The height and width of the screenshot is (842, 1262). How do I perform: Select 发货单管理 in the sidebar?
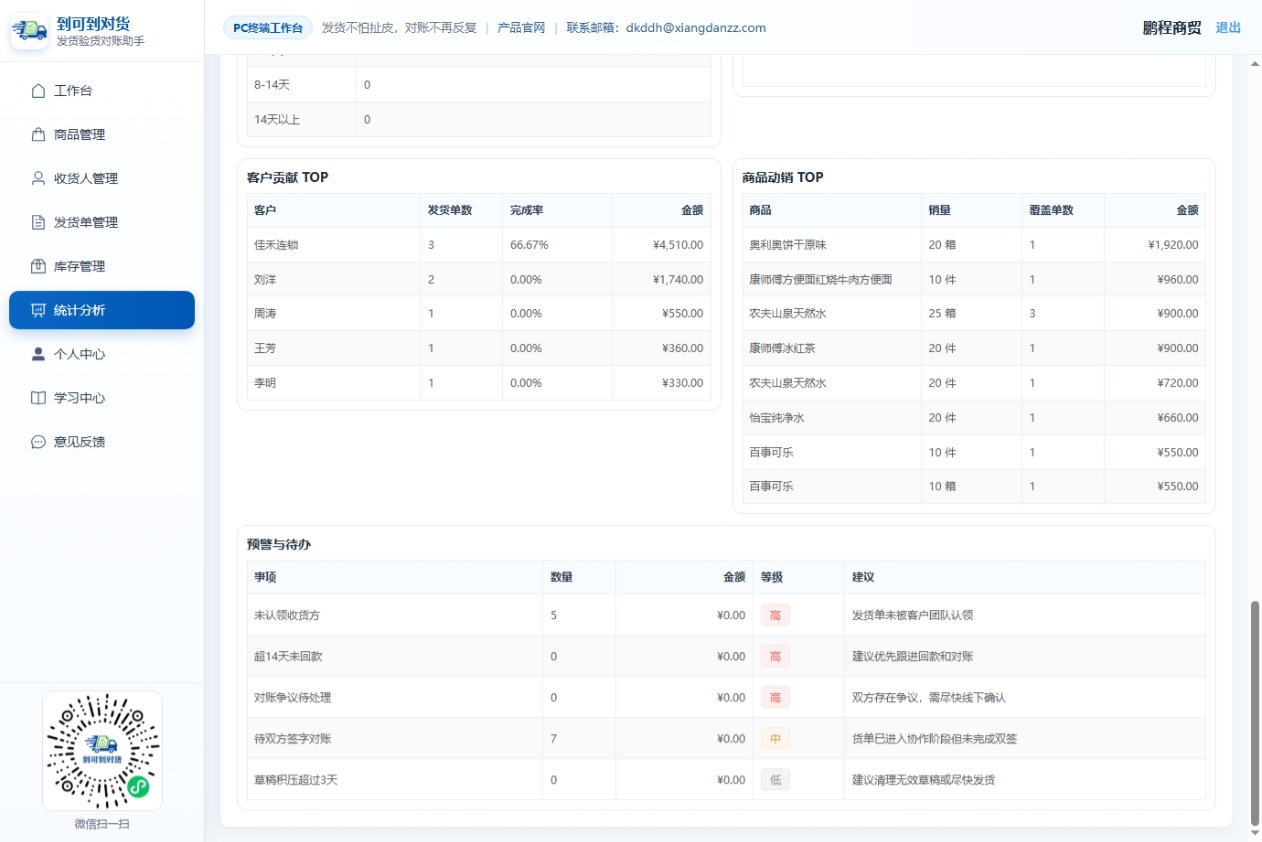point(102,223)
